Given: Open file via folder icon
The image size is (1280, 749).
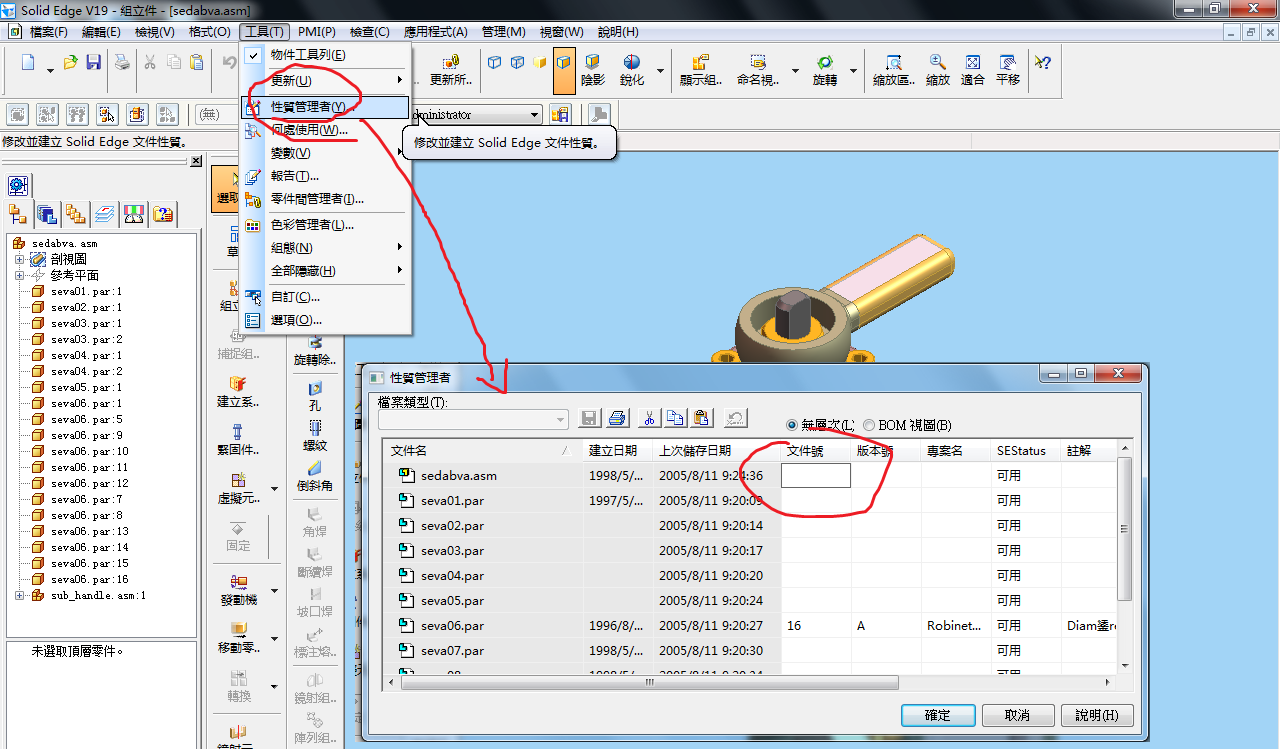Looking at the screenshot, I should point(70,63).
